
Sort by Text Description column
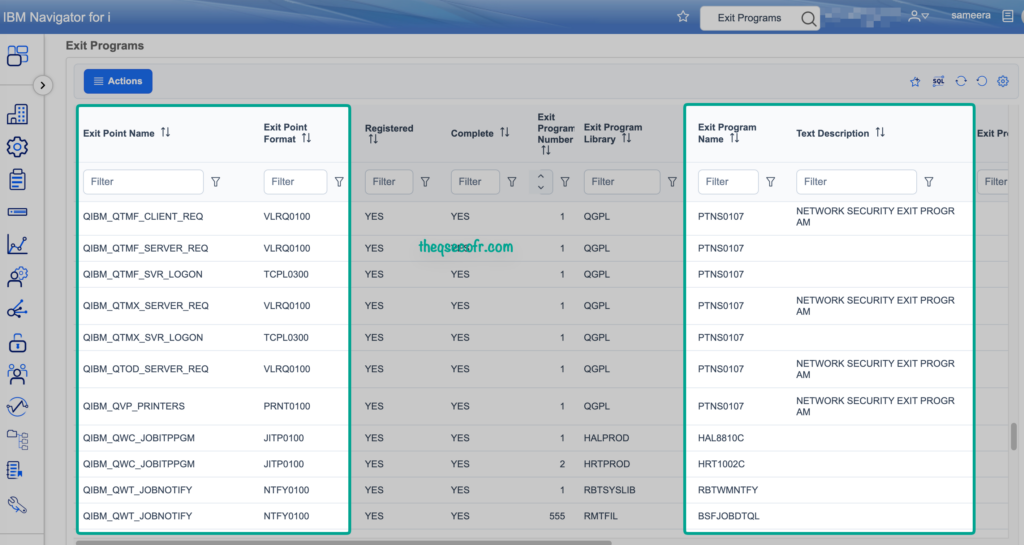[x=880, y=132]
